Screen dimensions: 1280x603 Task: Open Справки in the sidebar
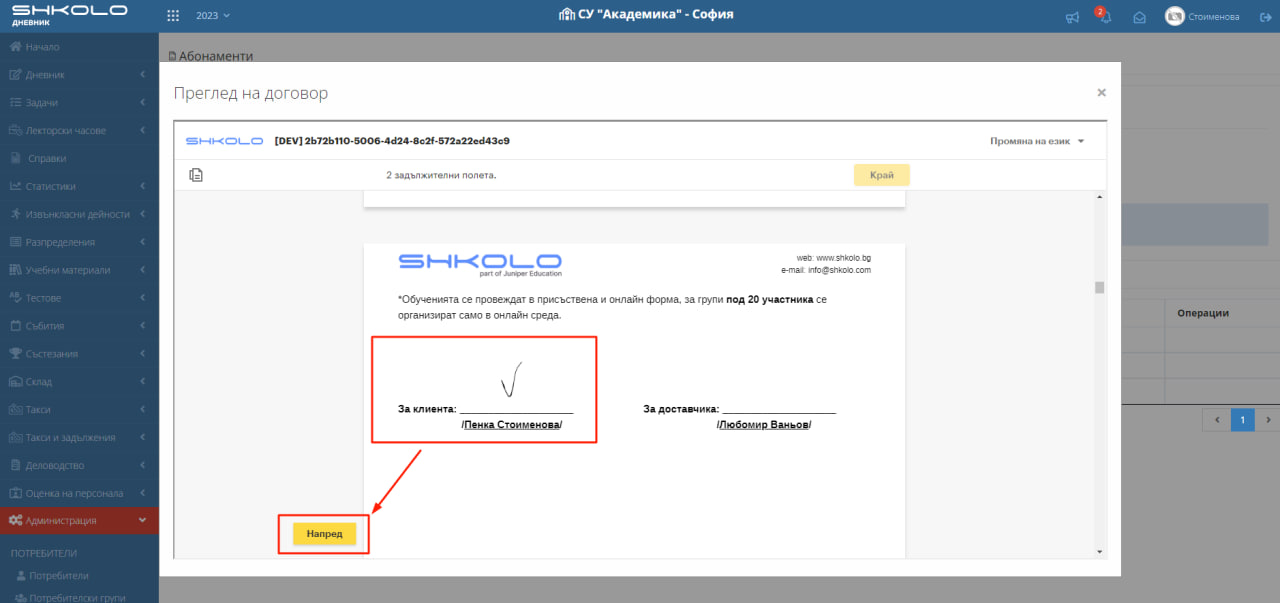point(47,158)
